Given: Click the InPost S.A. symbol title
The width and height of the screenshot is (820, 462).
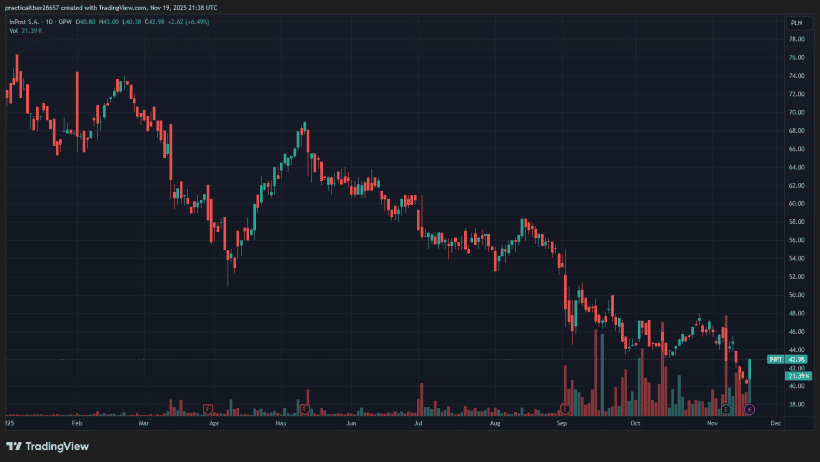Looking at the screenshot, I should [x=28, y=21].
